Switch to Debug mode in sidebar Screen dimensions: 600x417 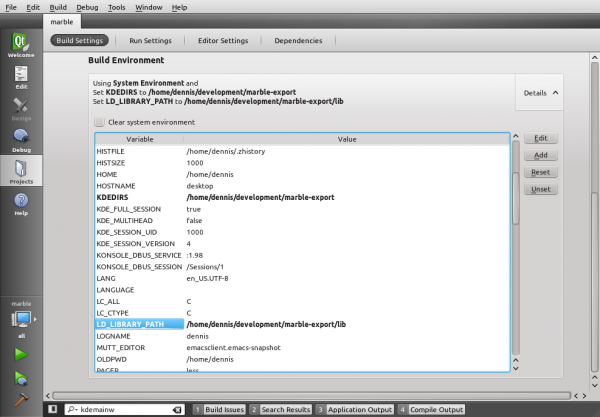tap(20, 140)
